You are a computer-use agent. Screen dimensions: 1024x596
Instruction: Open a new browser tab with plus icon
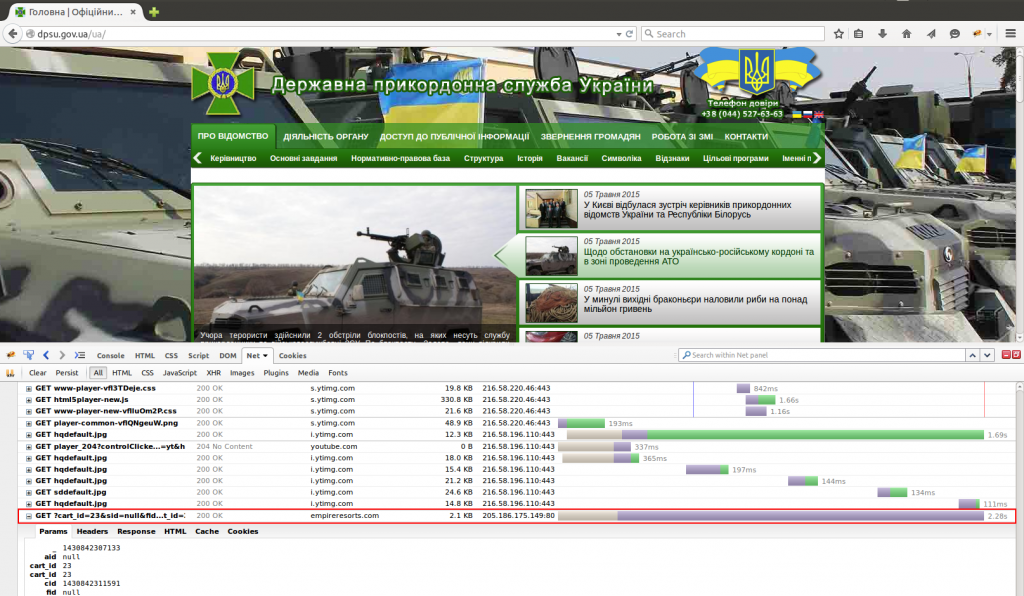tap(154, 11)
